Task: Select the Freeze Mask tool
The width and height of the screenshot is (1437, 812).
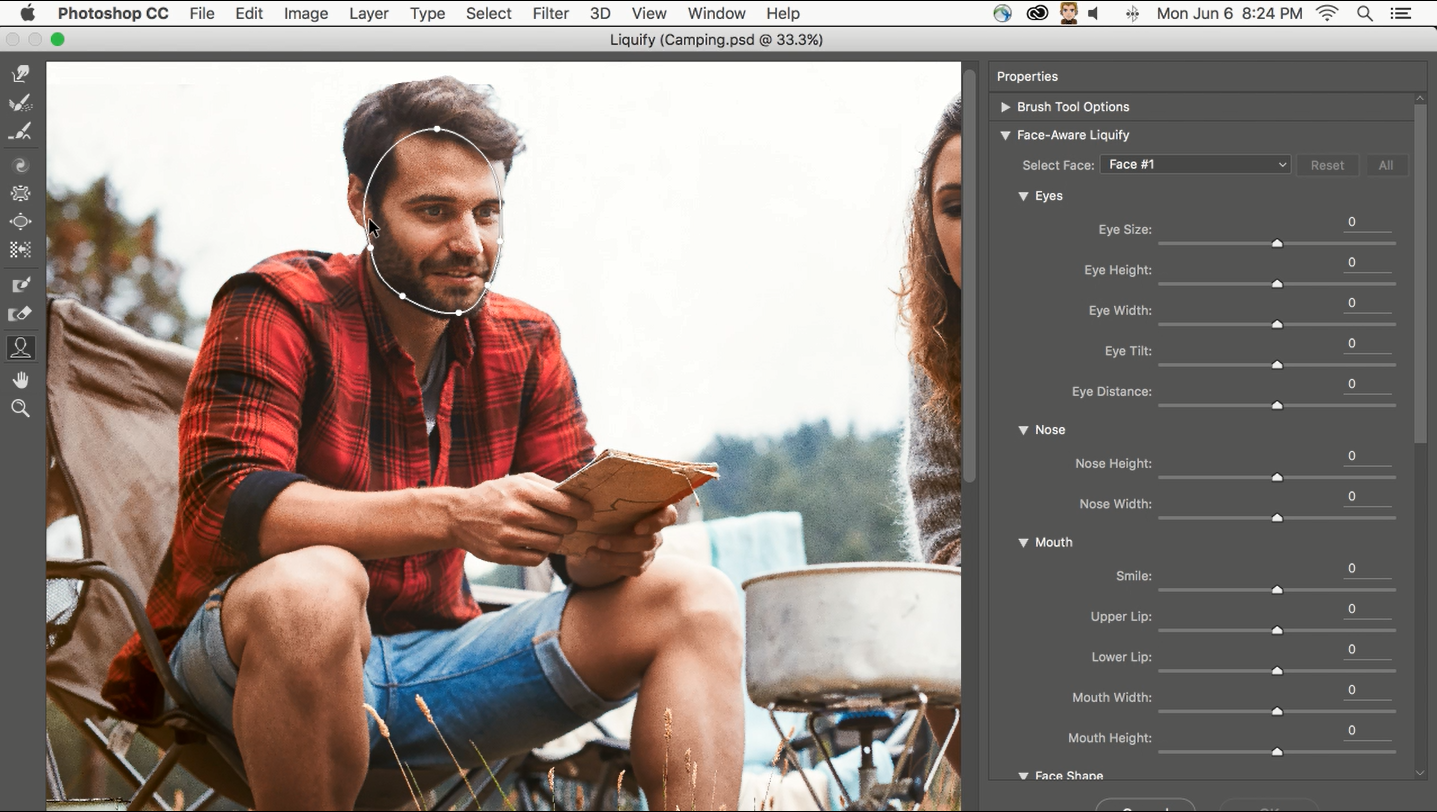Action: click(x=20, y=286)
